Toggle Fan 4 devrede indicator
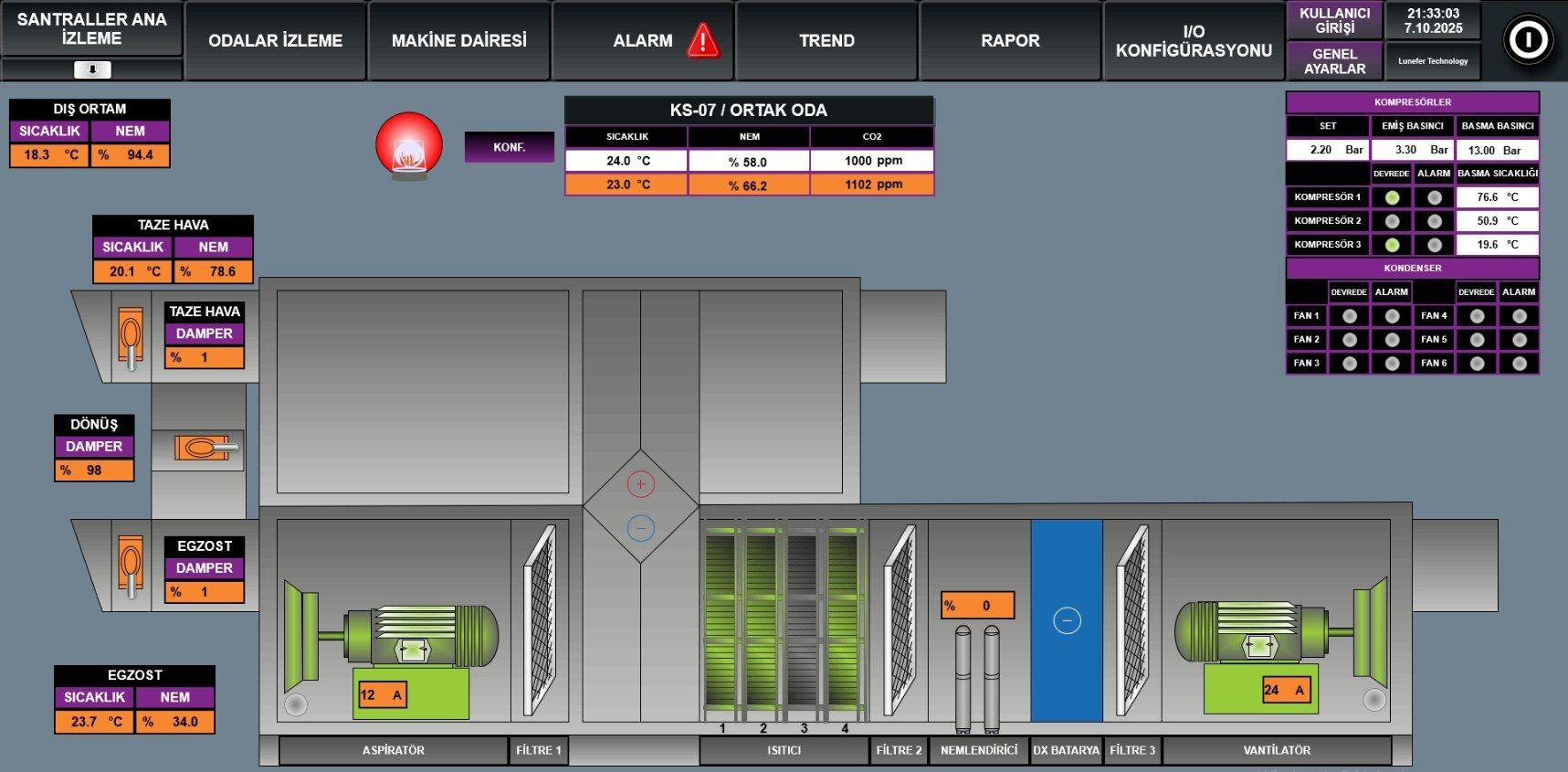This screenshot has height=772, width=1568. tap(1477, 316)
